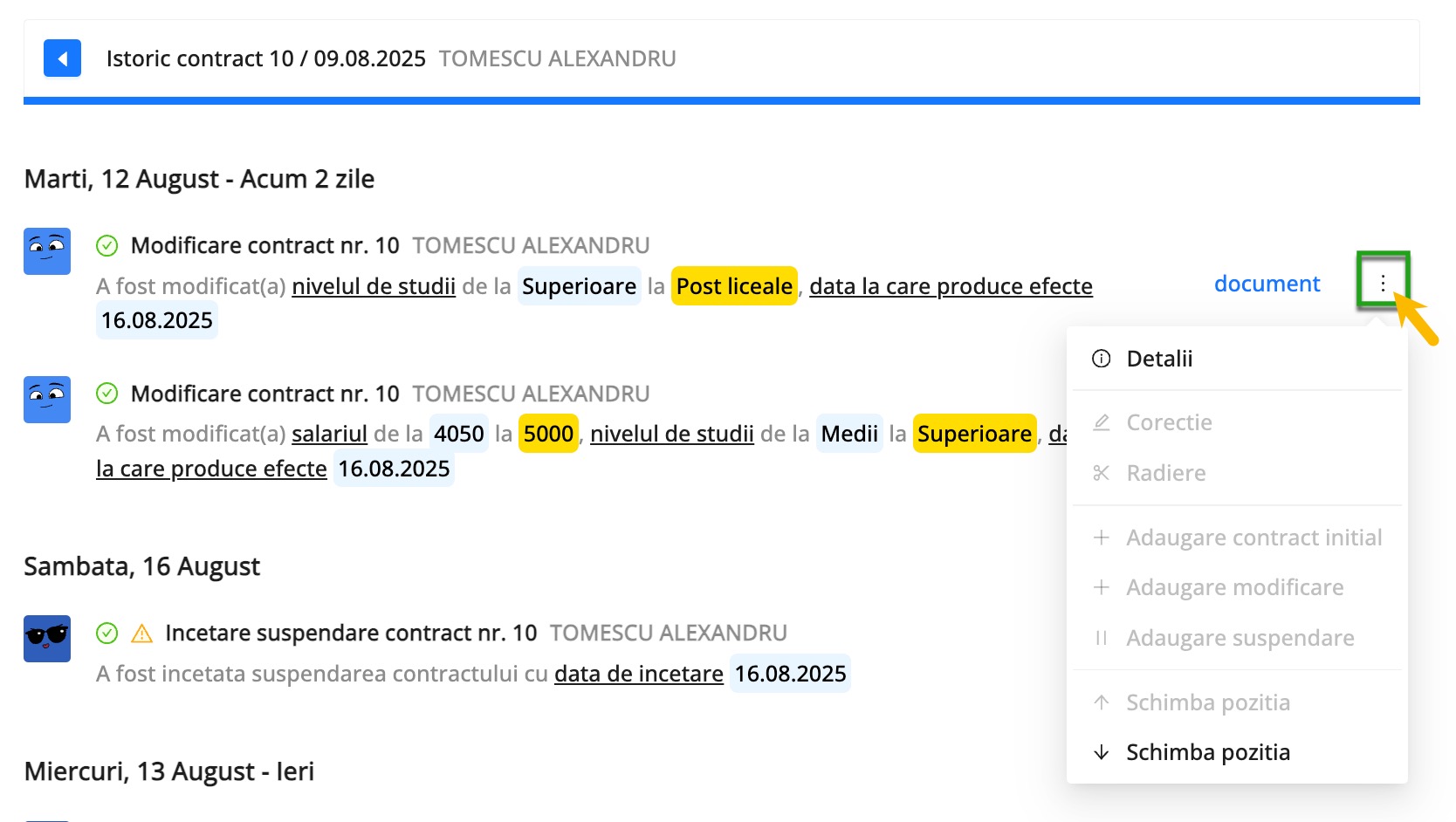
Task: Select Adaugare contract initial menu entry
Action: (x=1237, y=538)
